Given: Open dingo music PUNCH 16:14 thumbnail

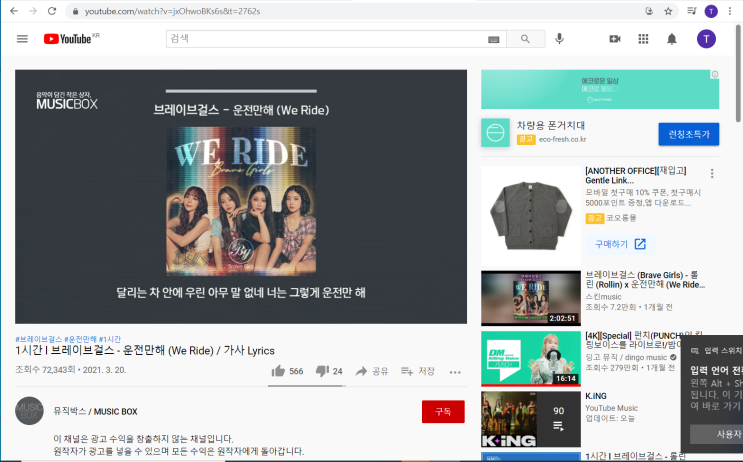Looking at the screenshot, I should pyautogui.click(x=531, y=358).
